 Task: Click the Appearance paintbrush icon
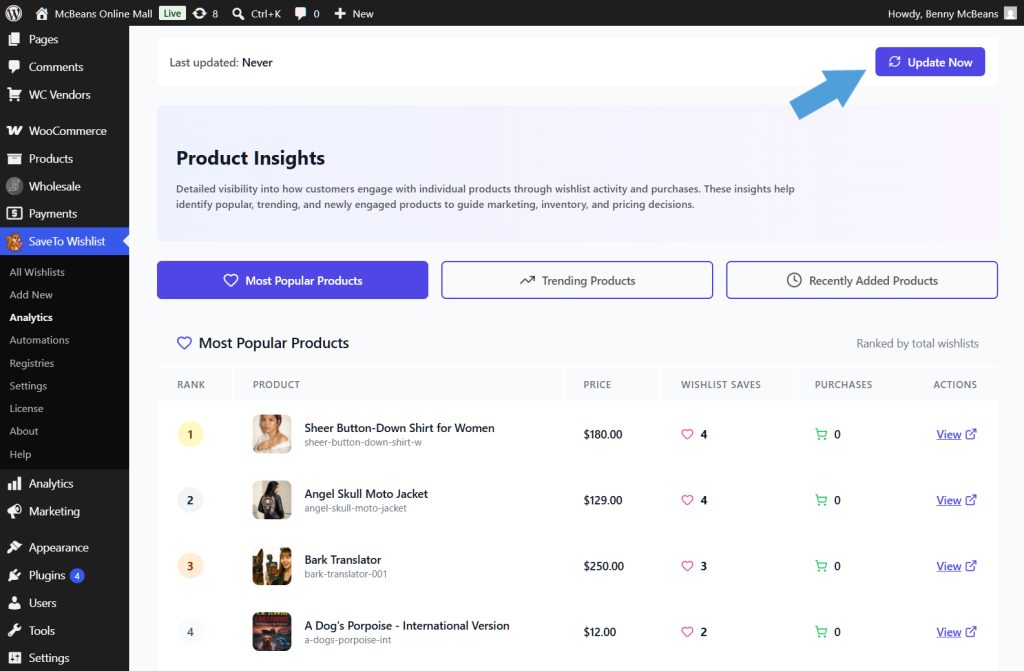pos(14,548)
